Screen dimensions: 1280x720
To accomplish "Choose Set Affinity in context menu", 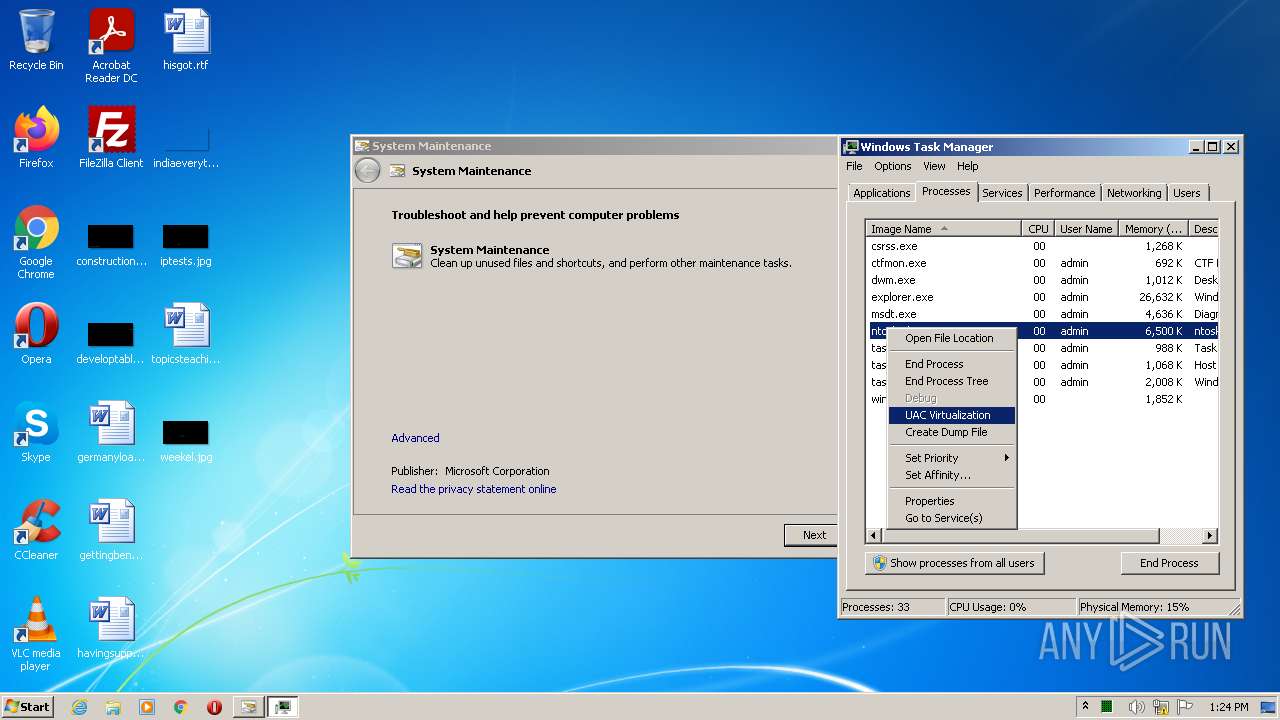I will (x=952, y=475).
